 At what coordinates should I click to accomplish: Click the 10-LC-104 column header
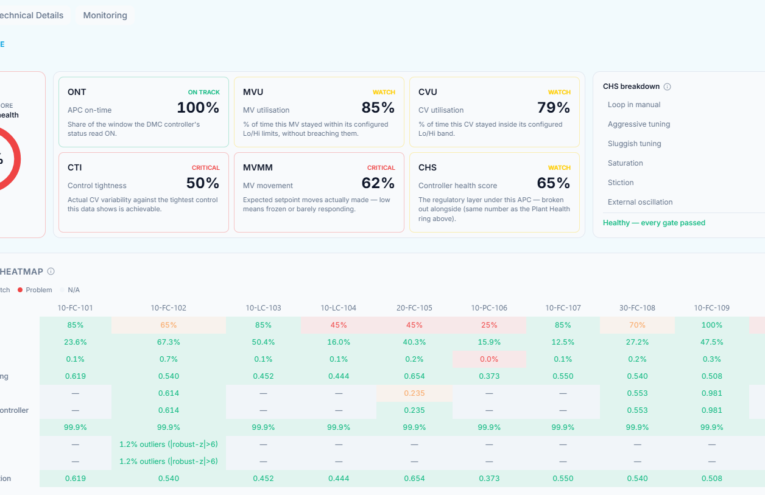(x=338, y=308)
